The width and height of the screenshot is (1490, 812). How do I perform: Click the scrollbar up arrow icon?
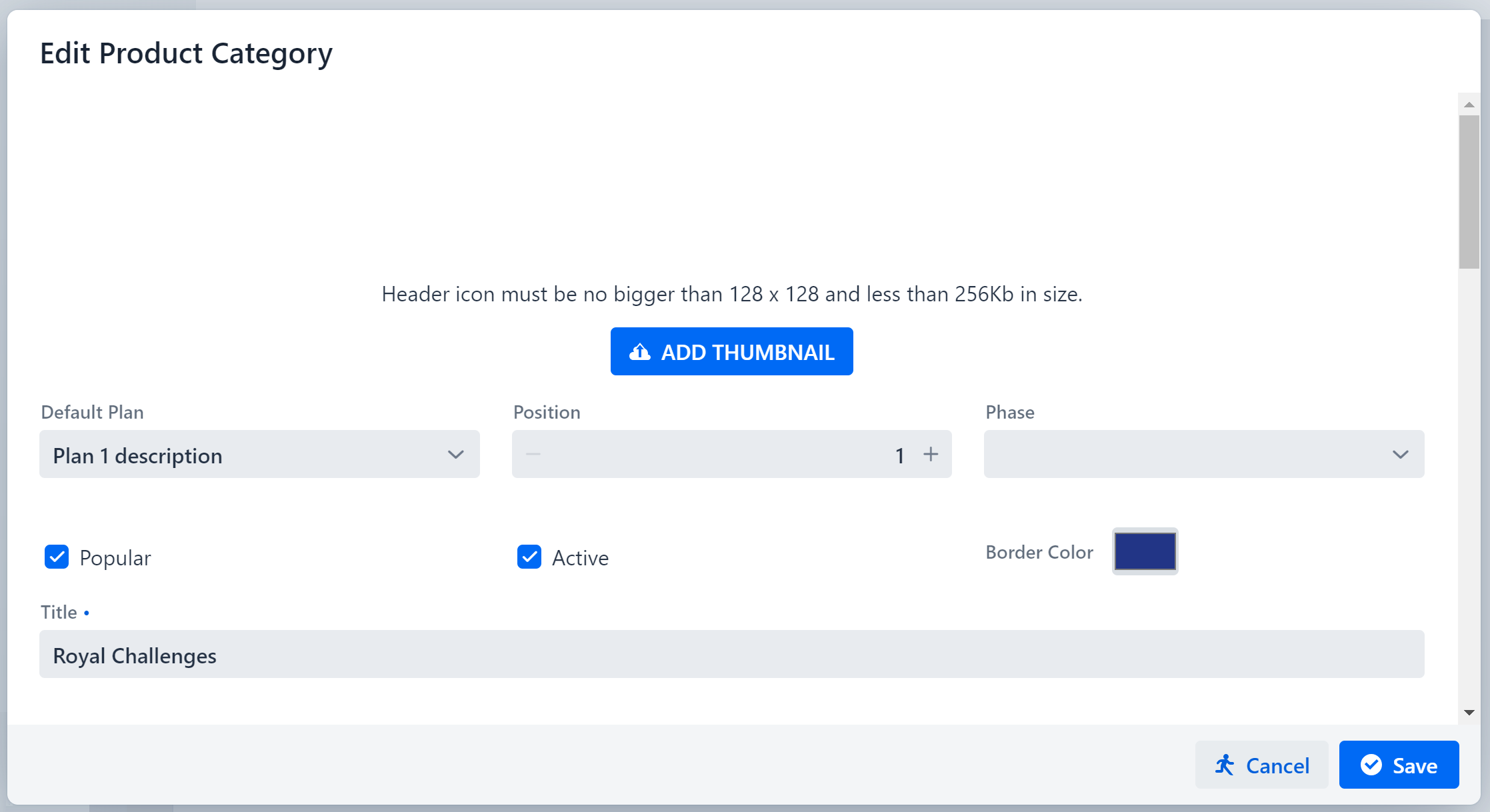pyautogui.click(x=1469, y=104)
